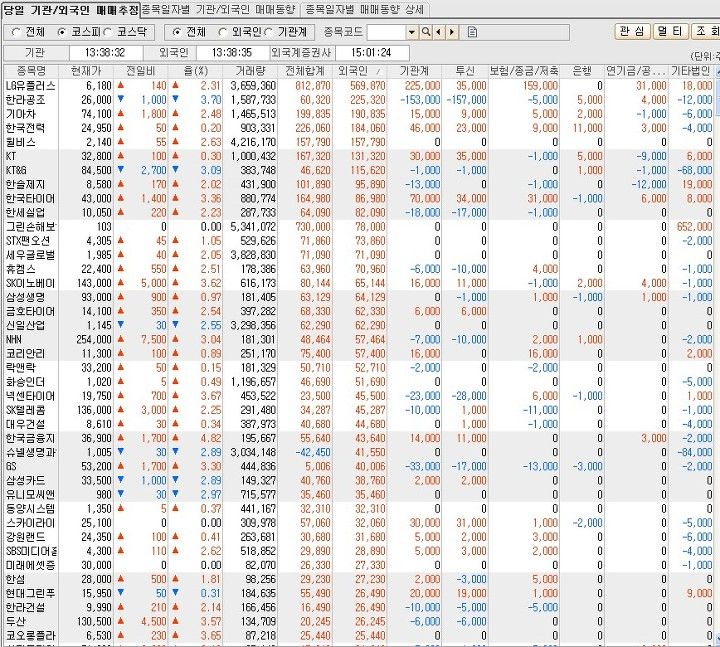720x647 pixels.
Task: Select the 기관계 radio button
Action: [x=268, y=32]
